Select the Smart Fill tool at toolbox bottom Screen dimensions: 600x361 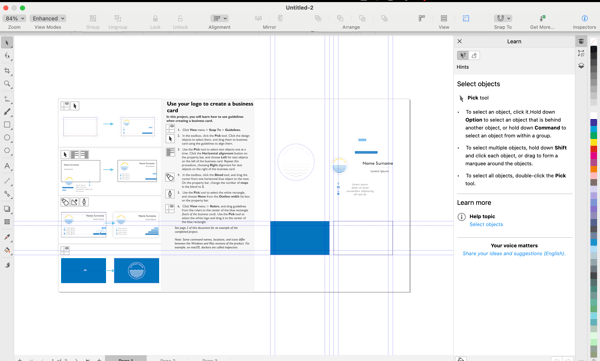click(x=7, y=265)
